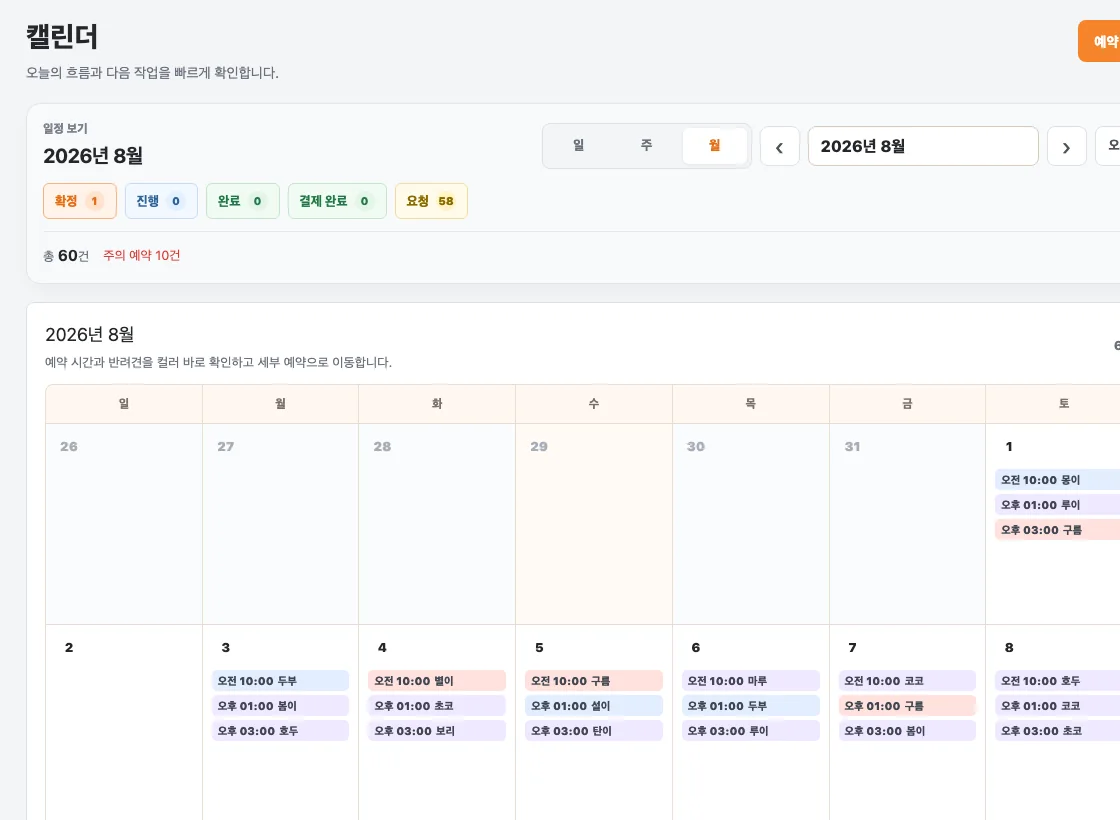Image resolution: width=1120 pixels, height=820 pixels.
Task: Open 오후 03:00 호두 booking on Aug 3
Action: 280,731
